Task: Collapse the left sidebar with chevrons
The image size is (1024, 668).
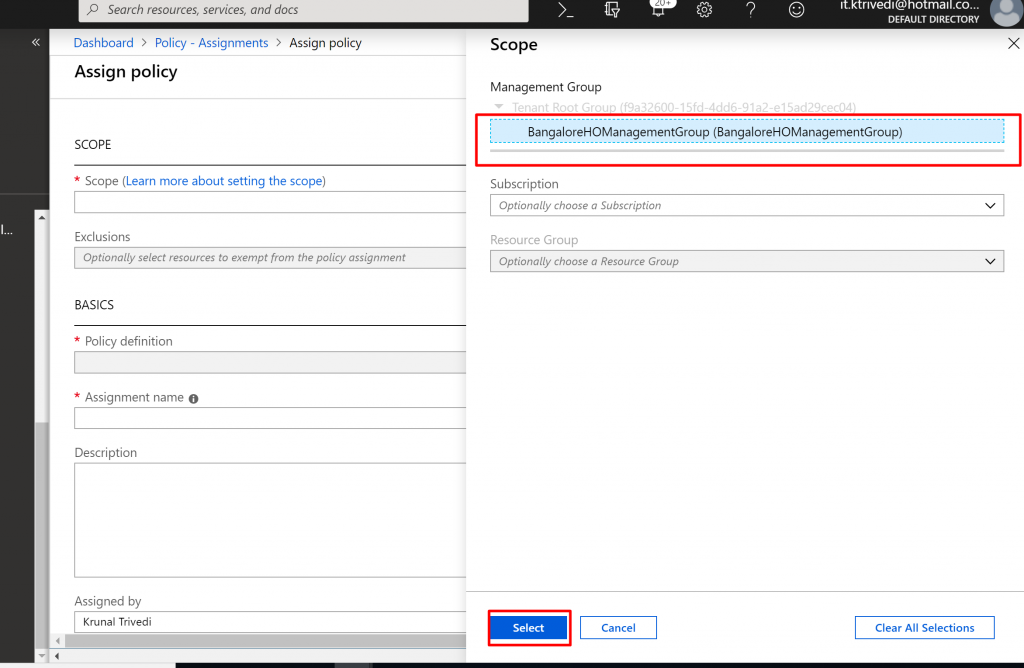Action: pyautogui.click(x=36, y=43)
